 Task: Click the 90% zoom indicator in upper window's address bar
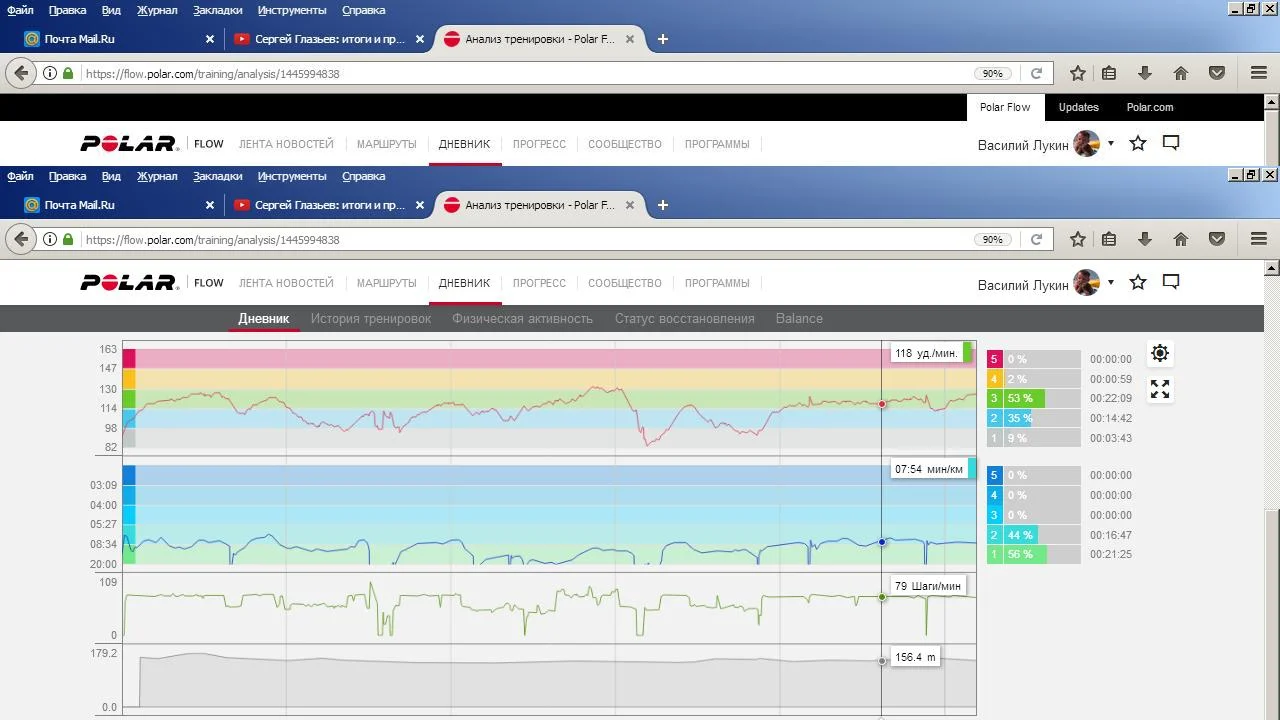992,74
